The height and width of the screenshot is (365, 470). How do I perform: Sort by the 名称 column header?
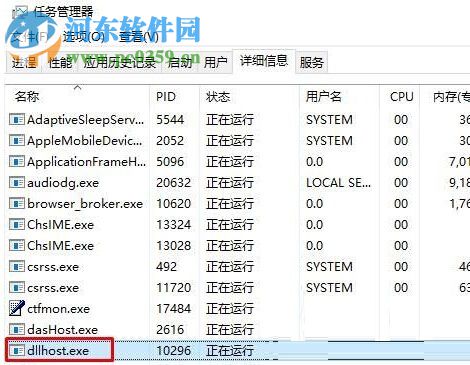point(77,97)
